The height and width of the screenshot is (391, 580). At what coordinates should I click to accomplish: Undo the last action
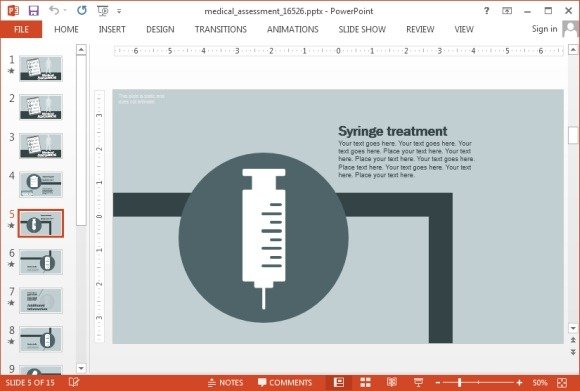(x=54, y=10)
